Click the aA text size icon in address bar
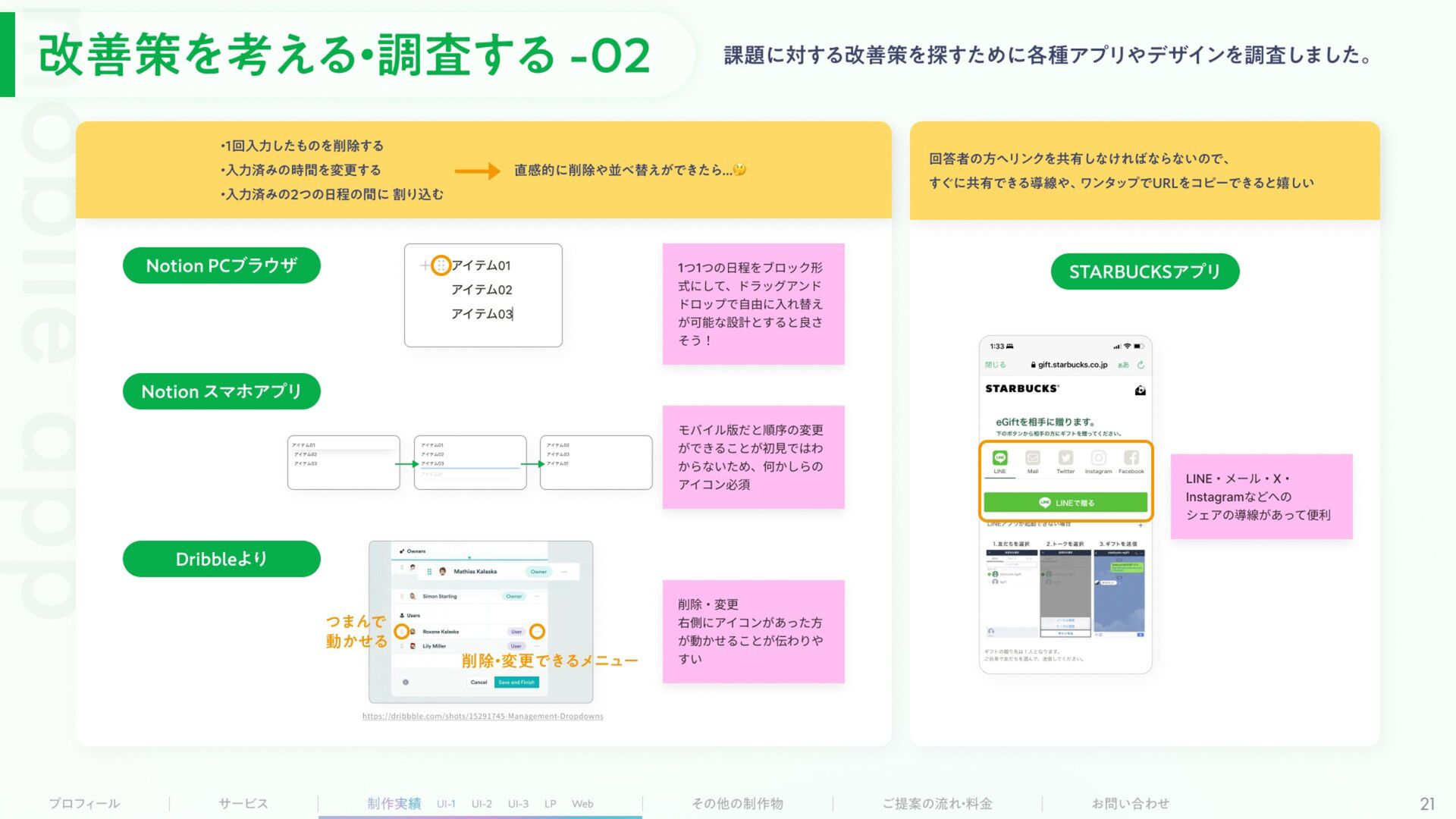Image resolution: width=1456 pixels, height=819 pixels. 1123,365
